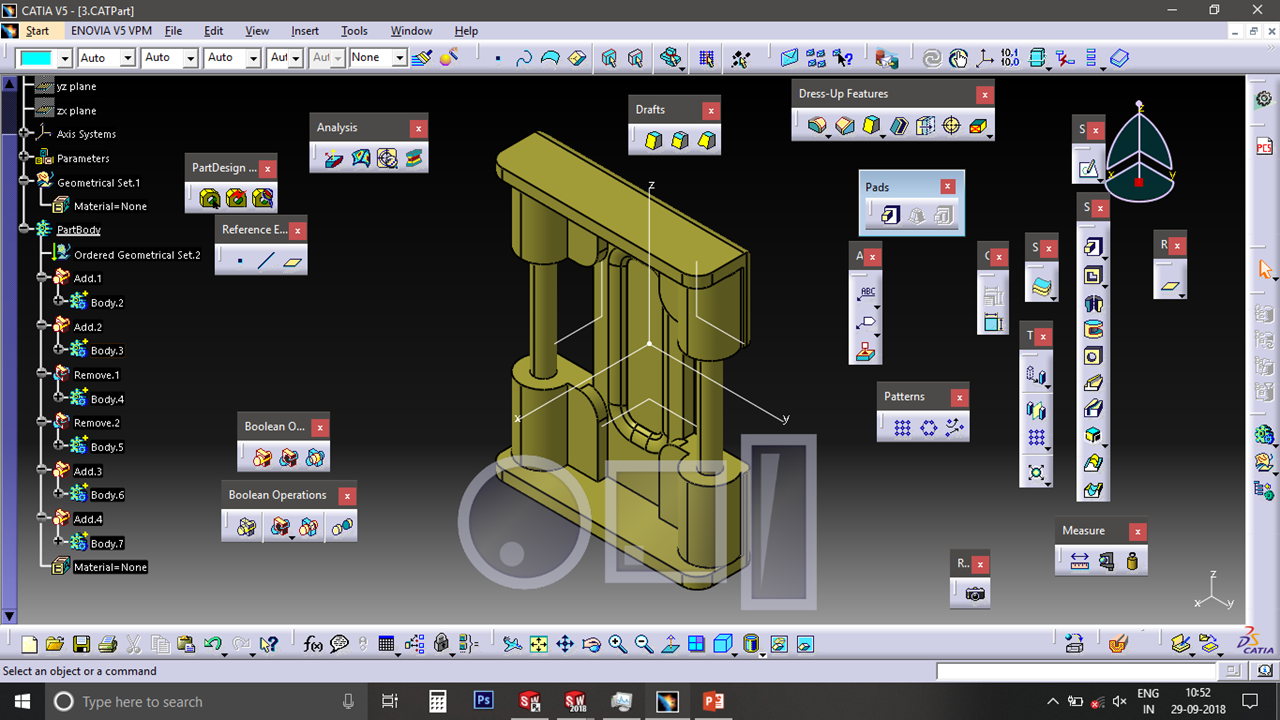Click the Undo arrow icon
The width and height of the screenshot is (1280, 720).
[x=212, y=645]
